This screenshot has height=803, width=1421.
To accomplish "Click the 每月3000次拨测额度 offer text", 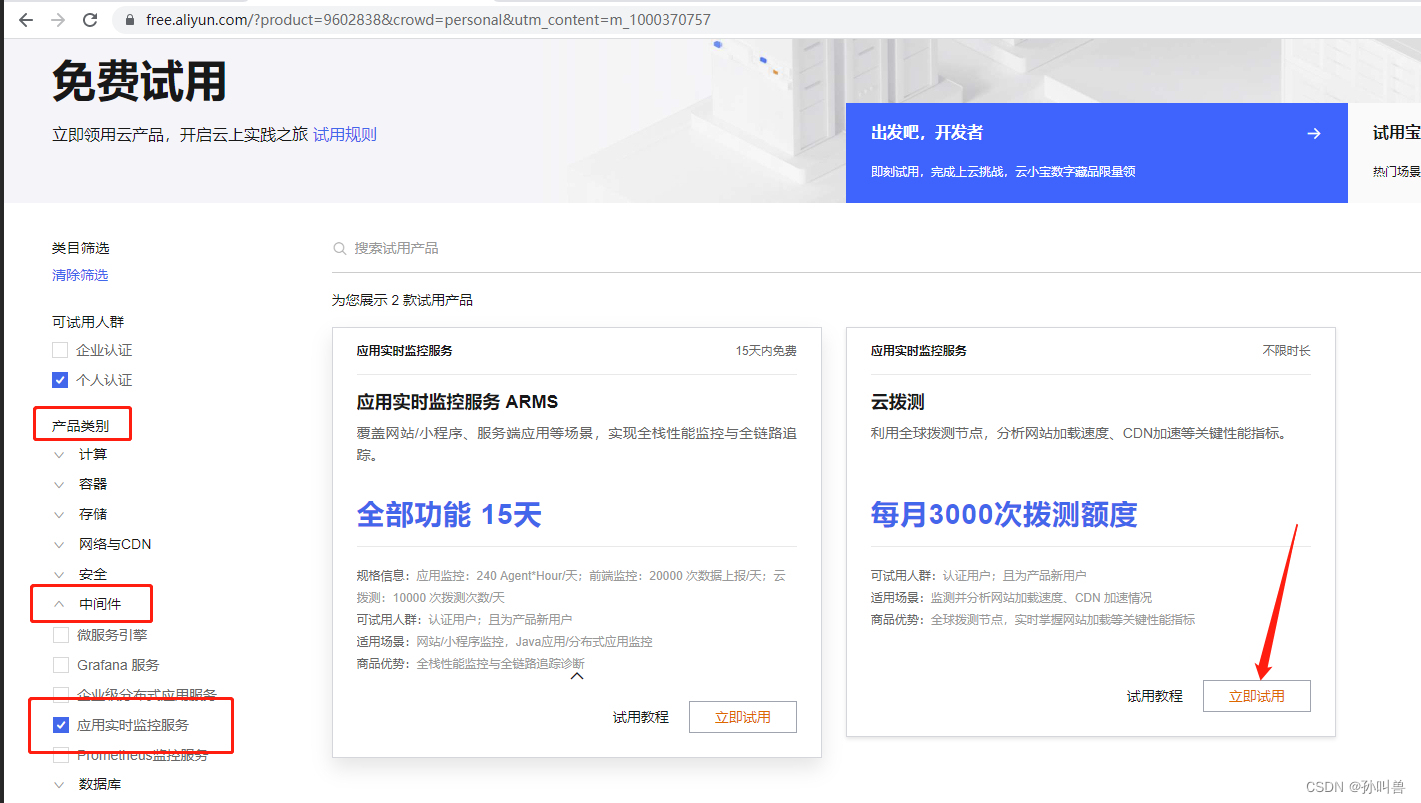I will tap(1004, 515).
